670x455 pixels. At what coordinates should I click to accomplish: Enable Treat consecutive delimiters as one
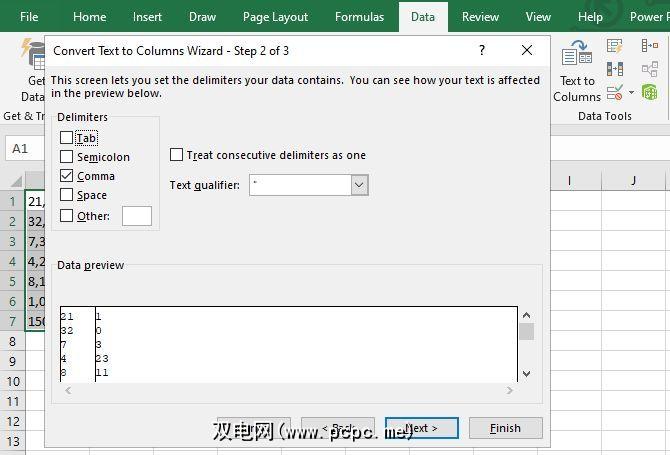(176, 155)
